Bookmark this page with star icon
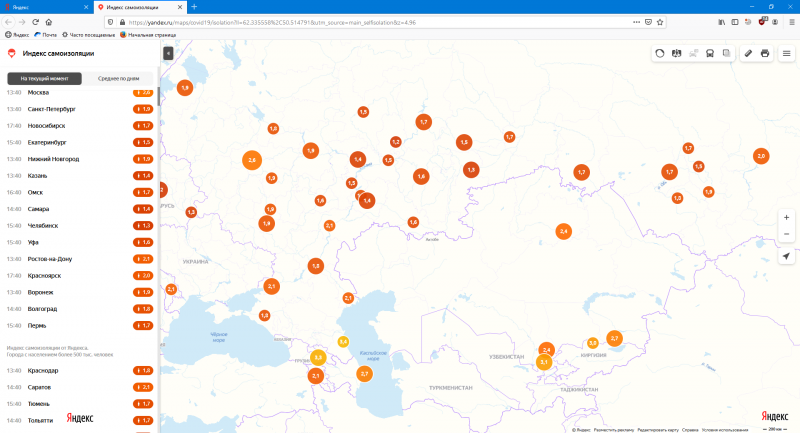800x433 pixels. (x=660, y=22)
